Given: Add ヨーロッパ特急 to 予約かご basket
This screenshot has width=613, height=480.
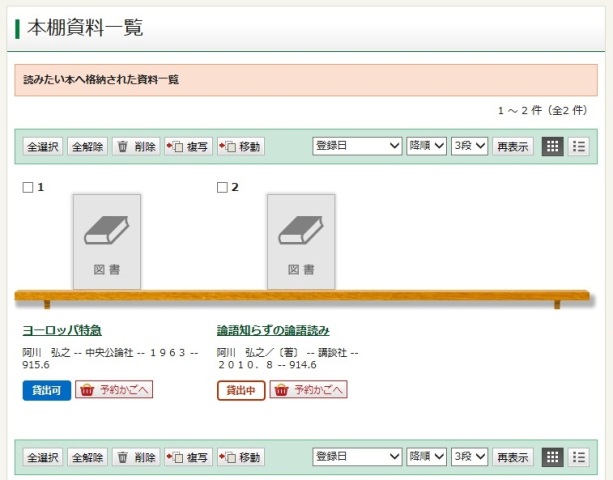Looking at the screenshot, I should pos(114,390).
